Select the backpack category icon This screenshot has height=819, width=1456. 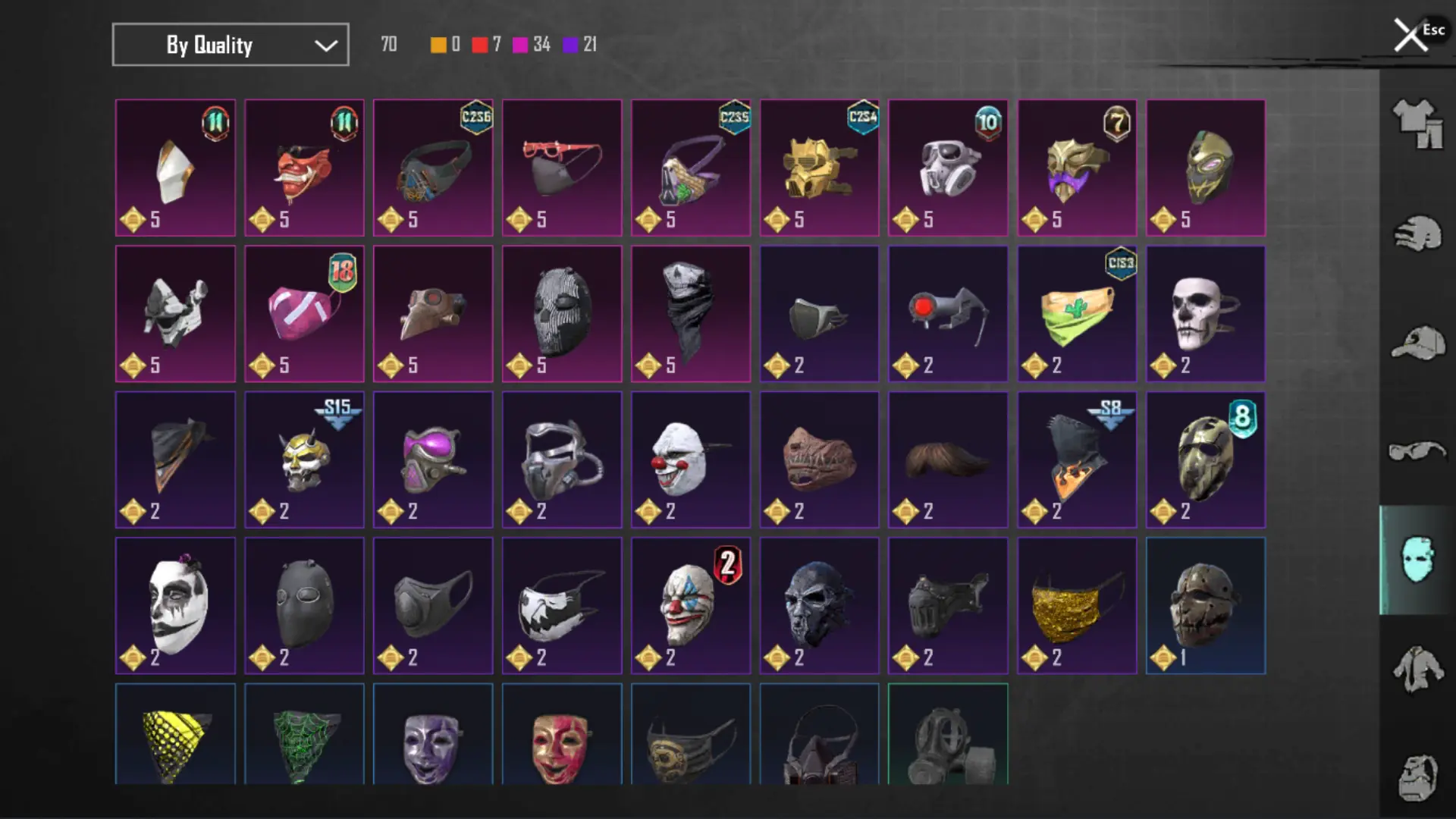click(1417, 777)
